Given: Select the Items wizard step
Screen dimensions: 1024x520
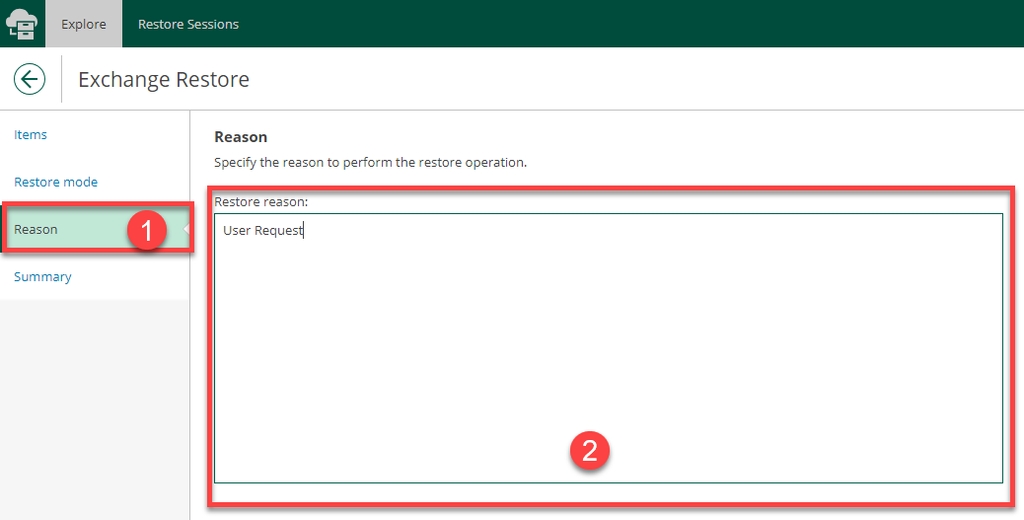Looking at the screenshot, I should pos(31,135).
